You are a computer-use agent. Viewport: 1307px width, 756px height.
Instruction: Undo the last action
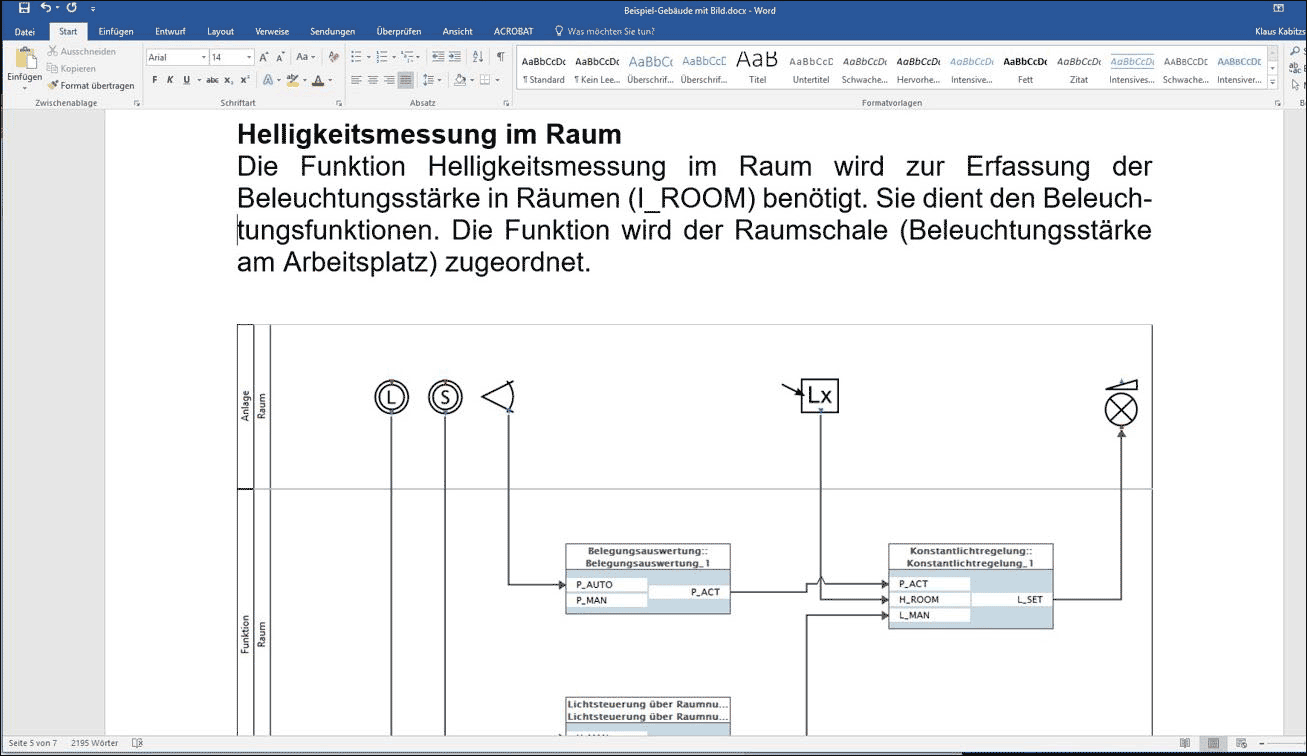46,8
